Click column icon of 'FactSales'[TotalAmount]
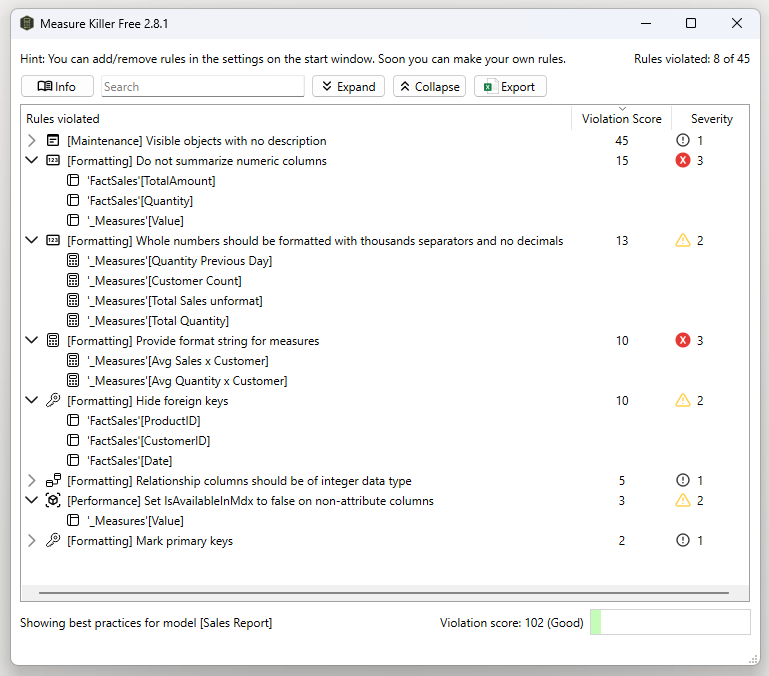The width and height of the screenshot is (769, 676). (73, 181)
